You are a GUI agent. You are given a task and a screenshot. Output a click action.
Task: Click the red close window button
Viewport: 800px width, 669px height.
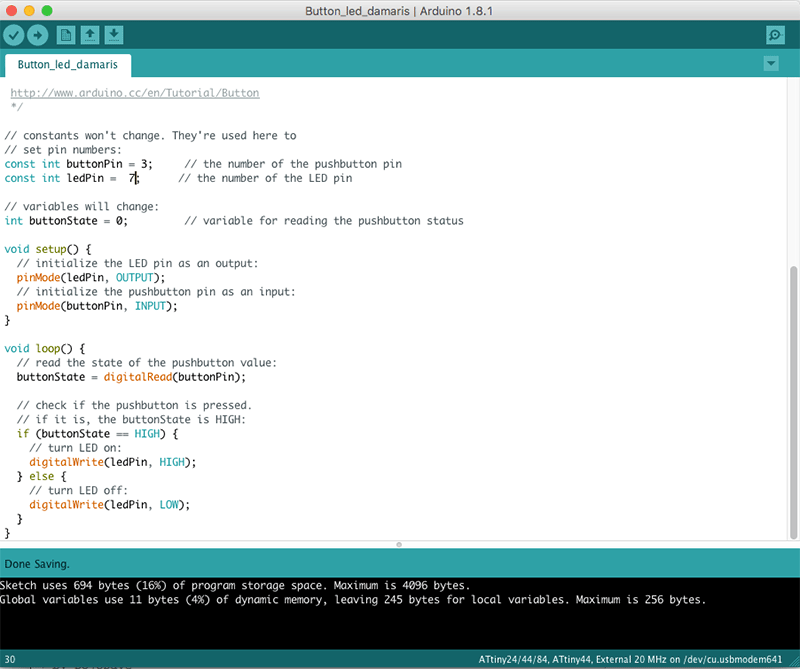pyautogui.click(x=11, y=10)
